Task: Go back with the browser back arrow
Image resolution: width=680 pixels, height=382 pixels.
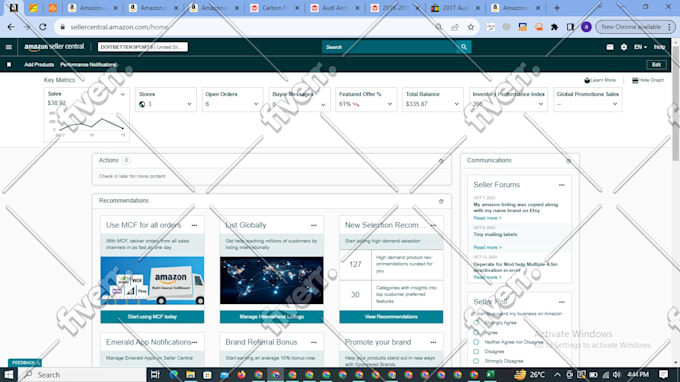Action: point(11,27)
